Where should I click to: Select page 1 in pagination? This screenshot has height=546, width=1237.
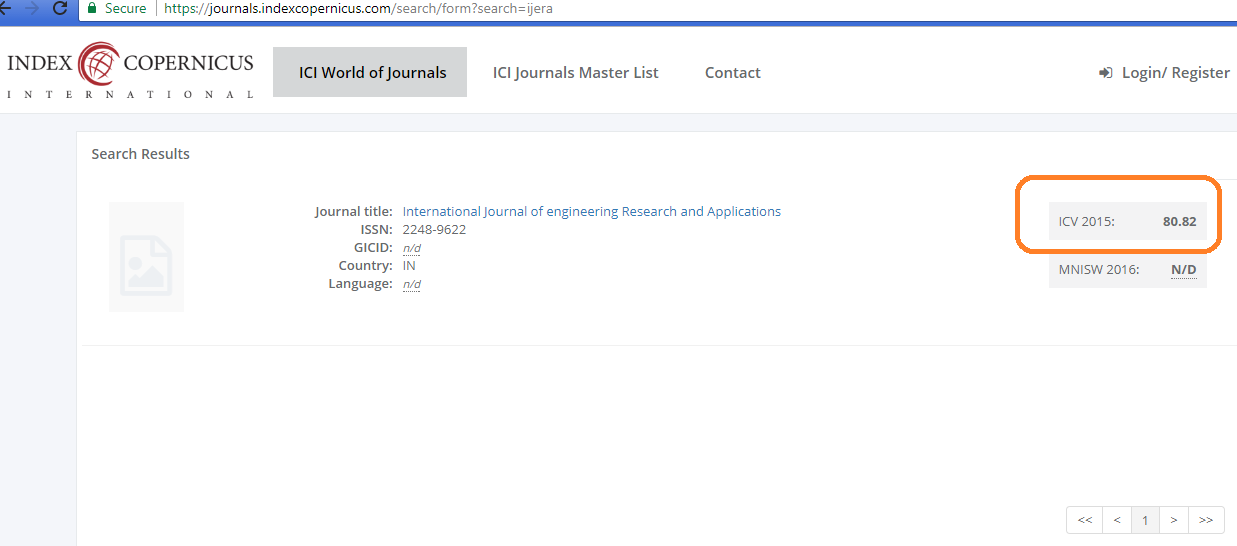(x=1146, y=520)
